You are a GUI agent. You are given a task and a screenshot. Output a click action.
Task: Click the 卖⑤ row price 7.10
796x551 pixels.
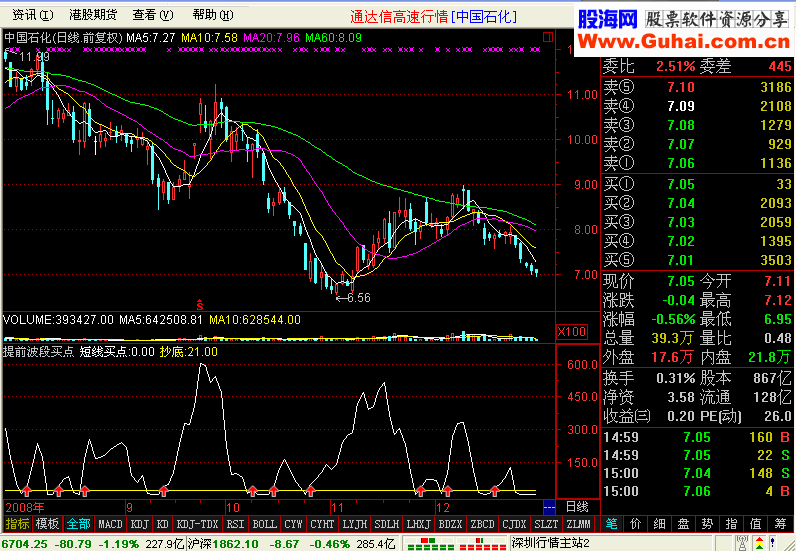680,87
